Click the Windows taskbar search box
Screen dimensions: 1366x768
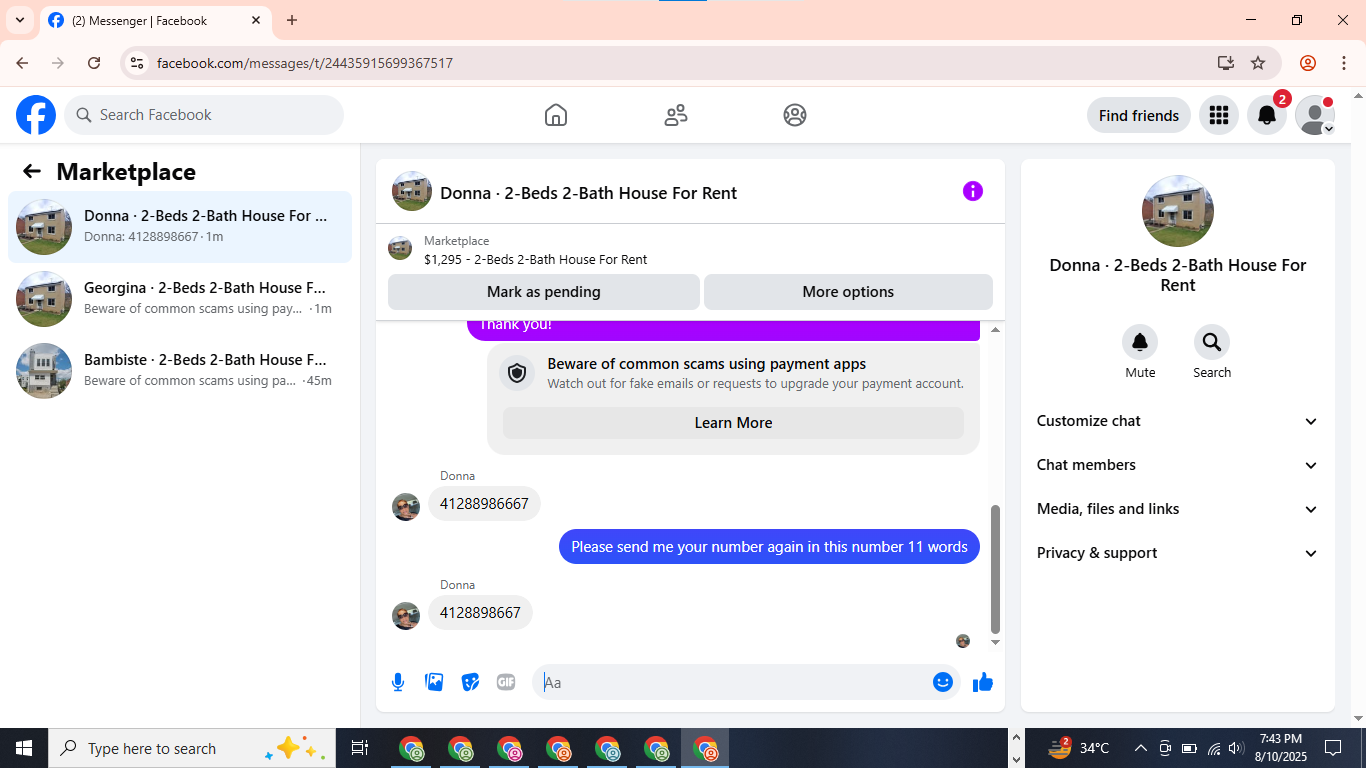[x=192, y=748]
